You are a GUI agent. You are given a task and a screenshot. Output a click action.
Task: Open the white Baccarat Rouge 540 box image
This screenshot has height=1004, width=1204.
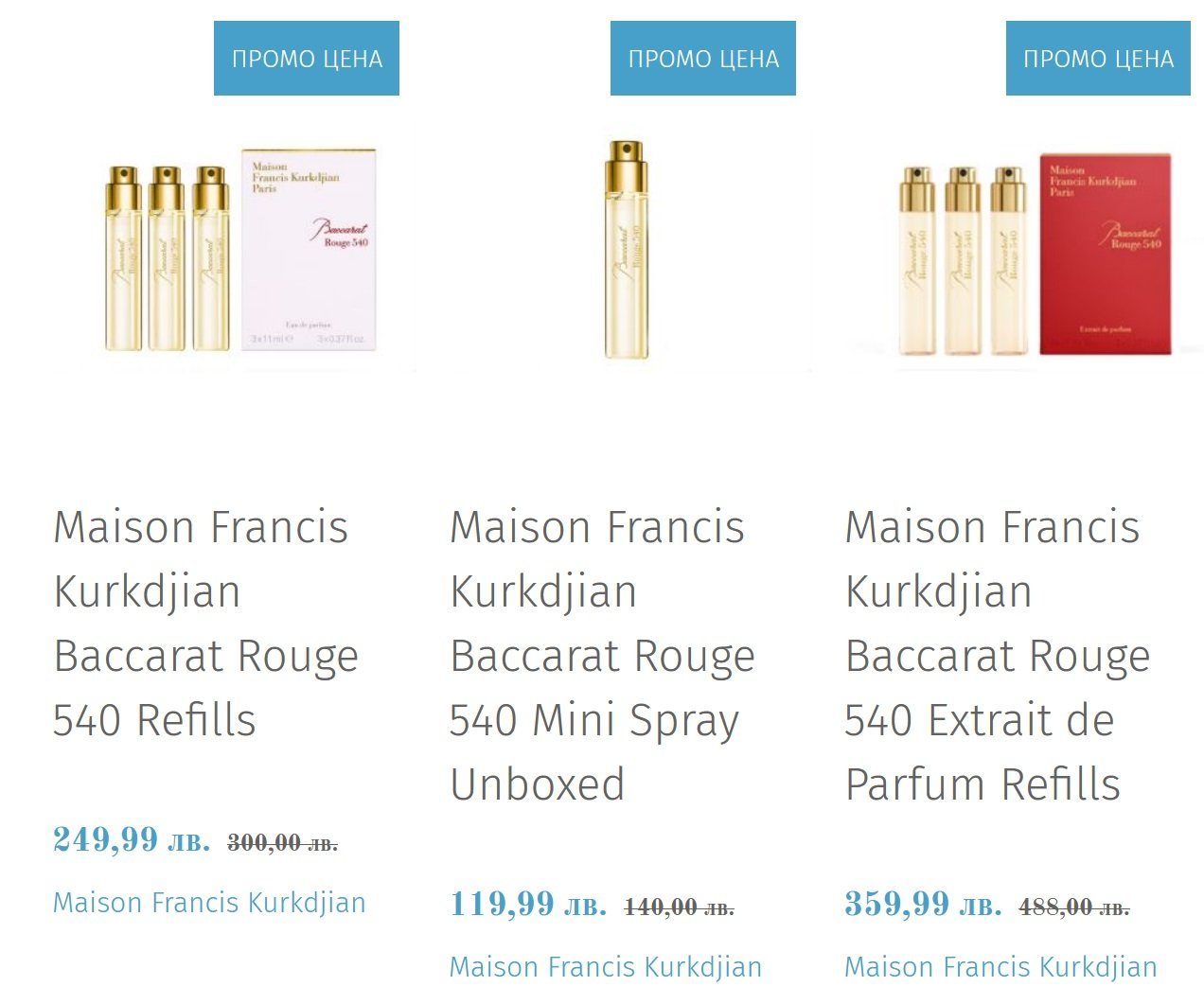(309, 250)
